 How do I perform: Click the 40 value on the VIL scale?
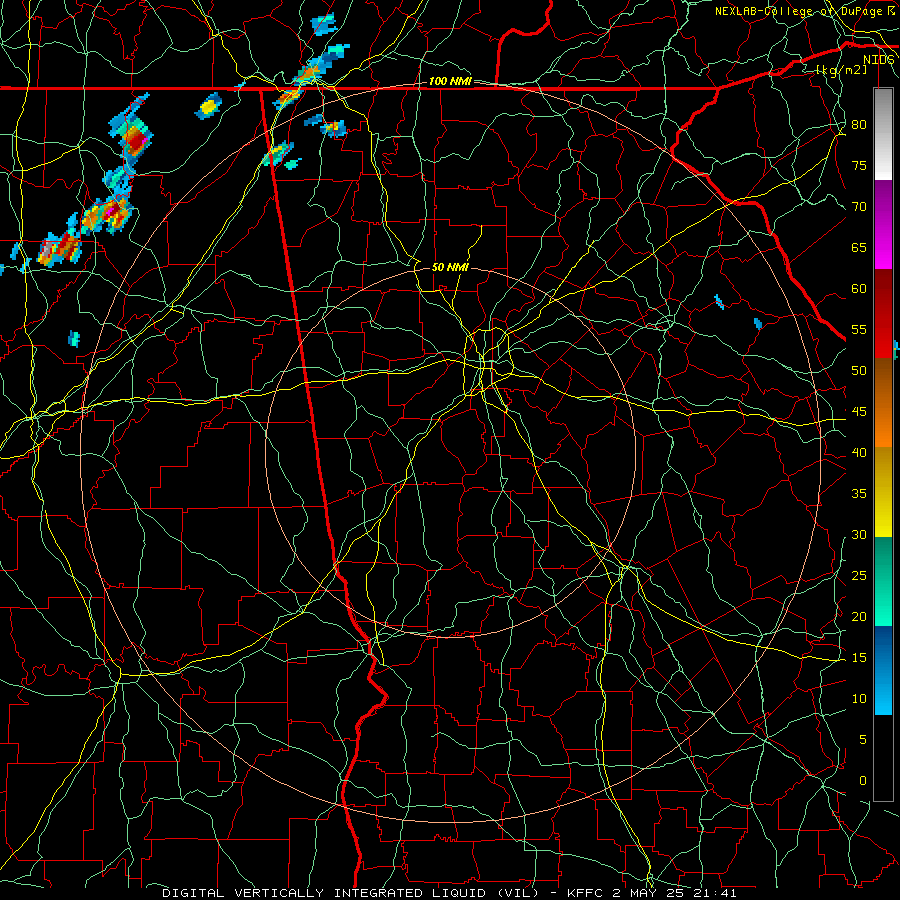tap(859, 453)
